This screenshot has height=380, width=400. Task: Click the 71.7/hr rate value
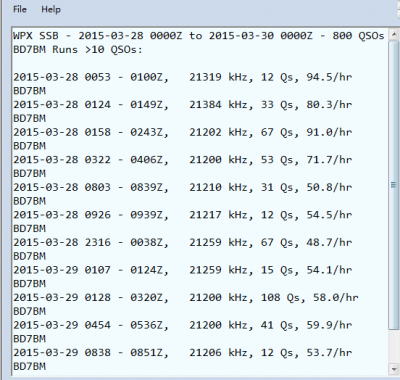click(329, 160)
